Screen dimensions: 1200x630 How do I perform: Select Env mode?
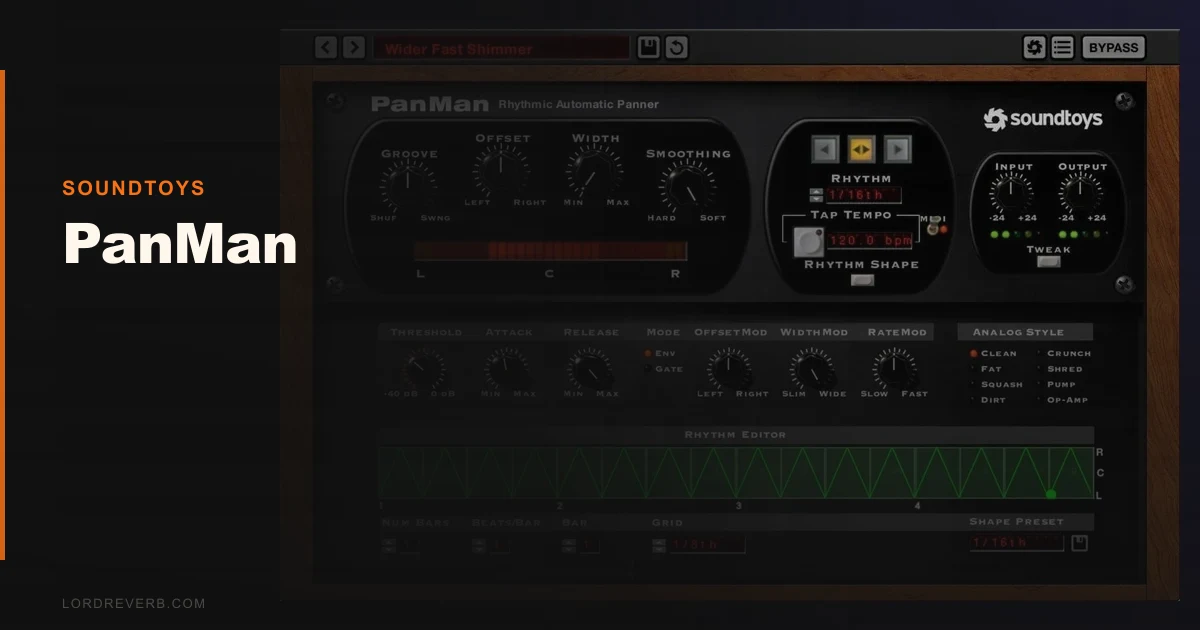click(x=663, y=353)
